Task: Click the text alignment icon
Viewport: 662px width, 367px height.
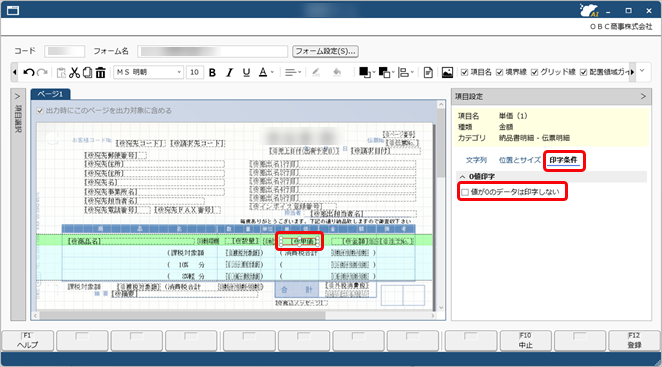Action: 290,72
